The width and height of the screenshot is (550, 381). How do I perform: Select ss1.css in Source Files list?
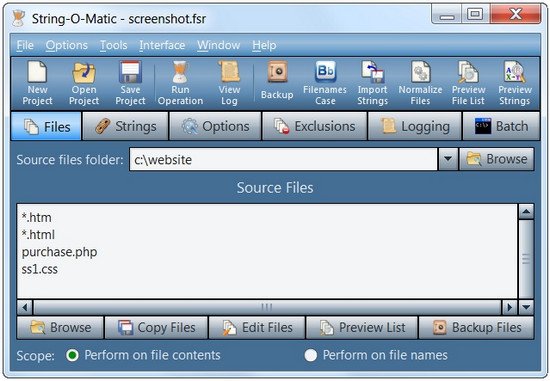point(40,269)
